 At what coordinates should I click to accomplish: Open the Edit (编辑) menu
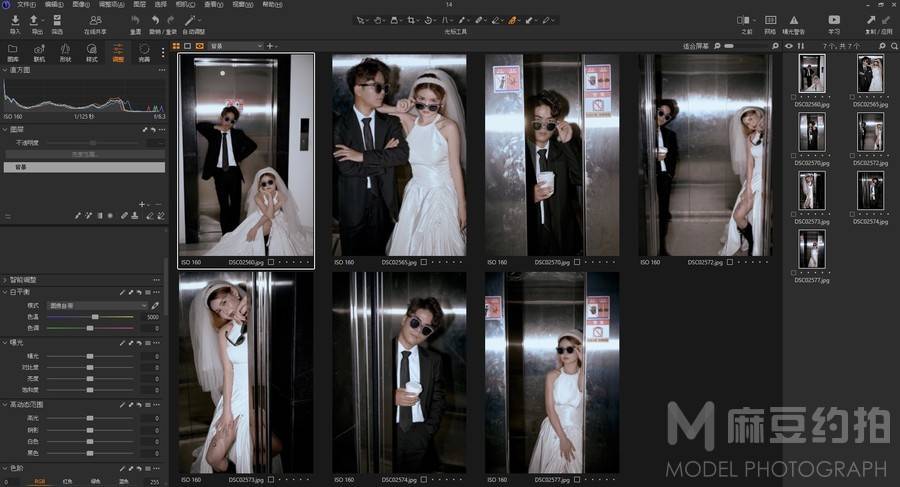(x=54, y=4)
